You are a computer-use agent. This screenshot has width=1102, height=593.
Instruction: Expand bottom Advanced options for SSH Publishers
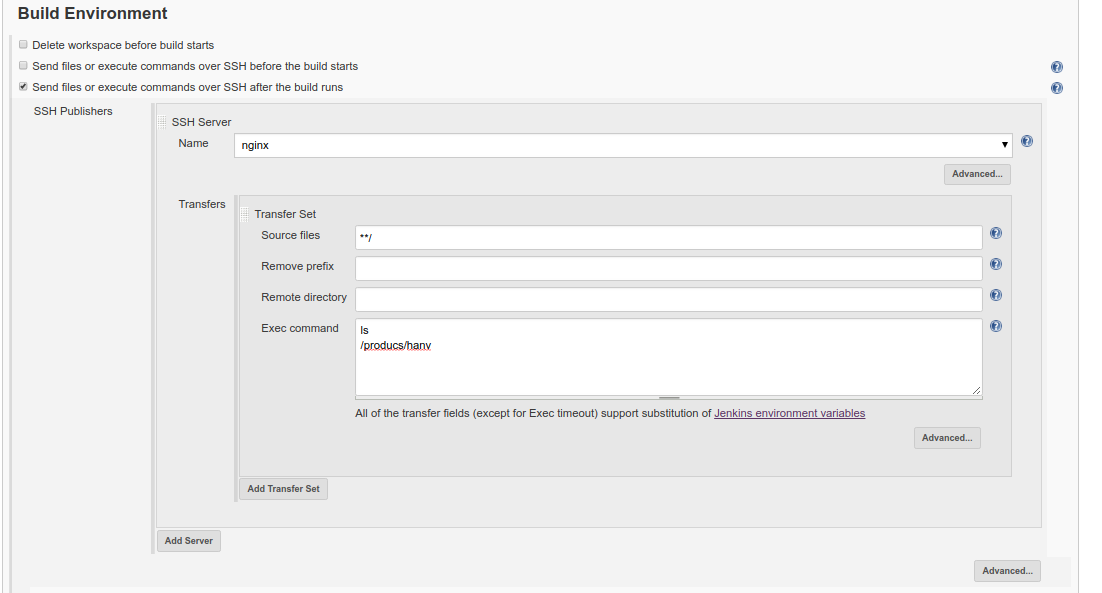click(1007, 571)
